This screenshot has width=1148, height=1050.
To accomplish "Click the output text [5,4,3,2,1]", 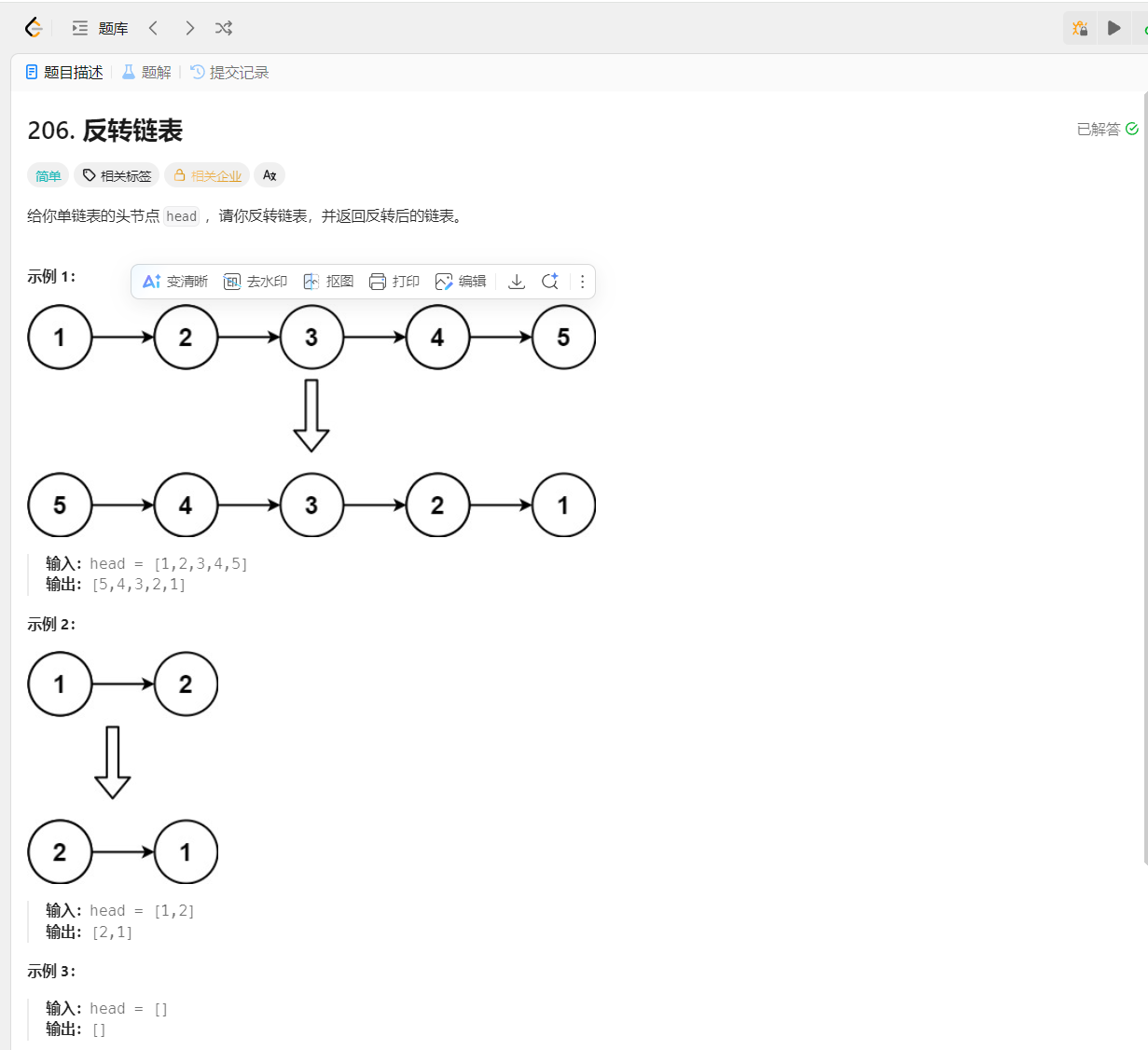I will pyautogui.click(x=139, y=585).
